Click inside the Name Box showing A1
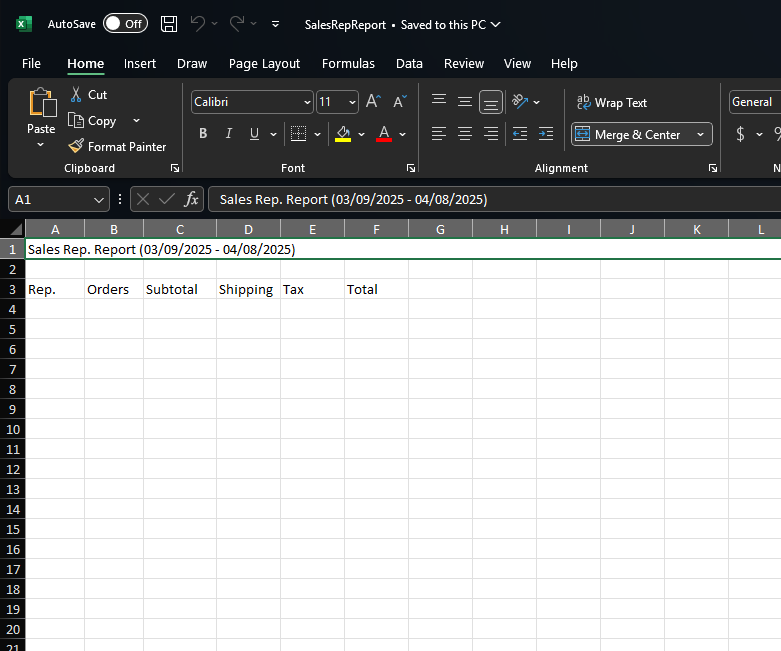Screen dimensions: 781x651 52,199
